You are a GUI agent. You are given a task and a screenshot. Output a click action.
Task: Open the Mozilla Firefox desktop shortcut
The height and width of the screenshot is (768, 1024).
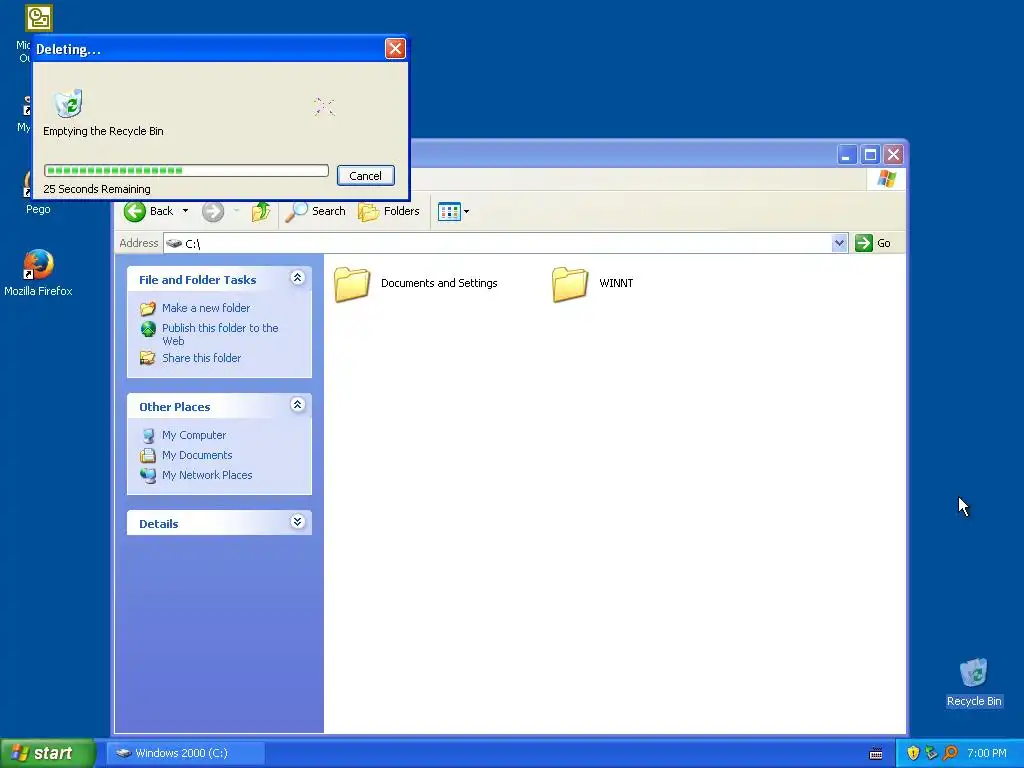point(38,273)
